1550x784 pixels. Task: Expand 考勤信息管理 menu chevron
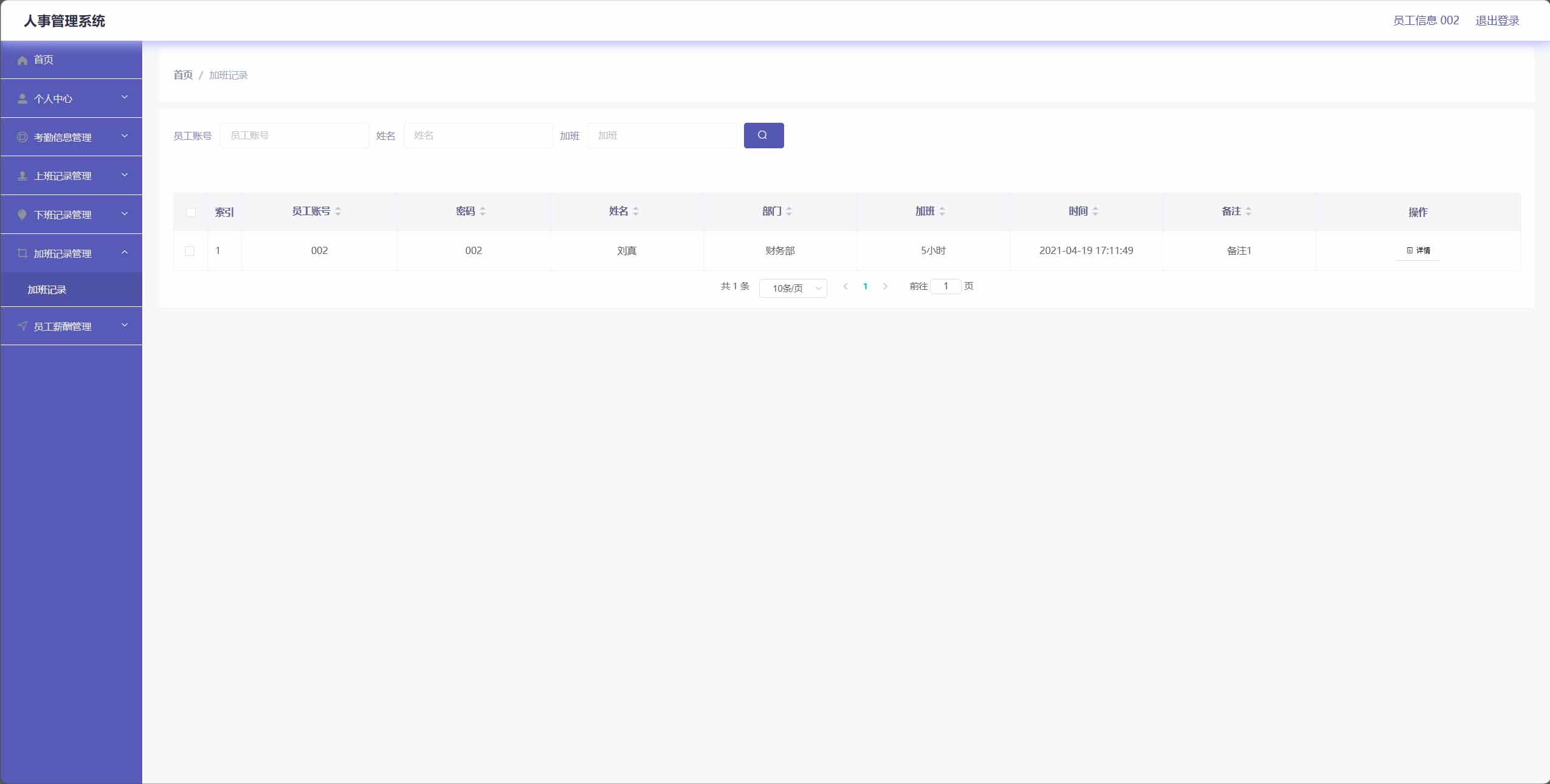125,136
